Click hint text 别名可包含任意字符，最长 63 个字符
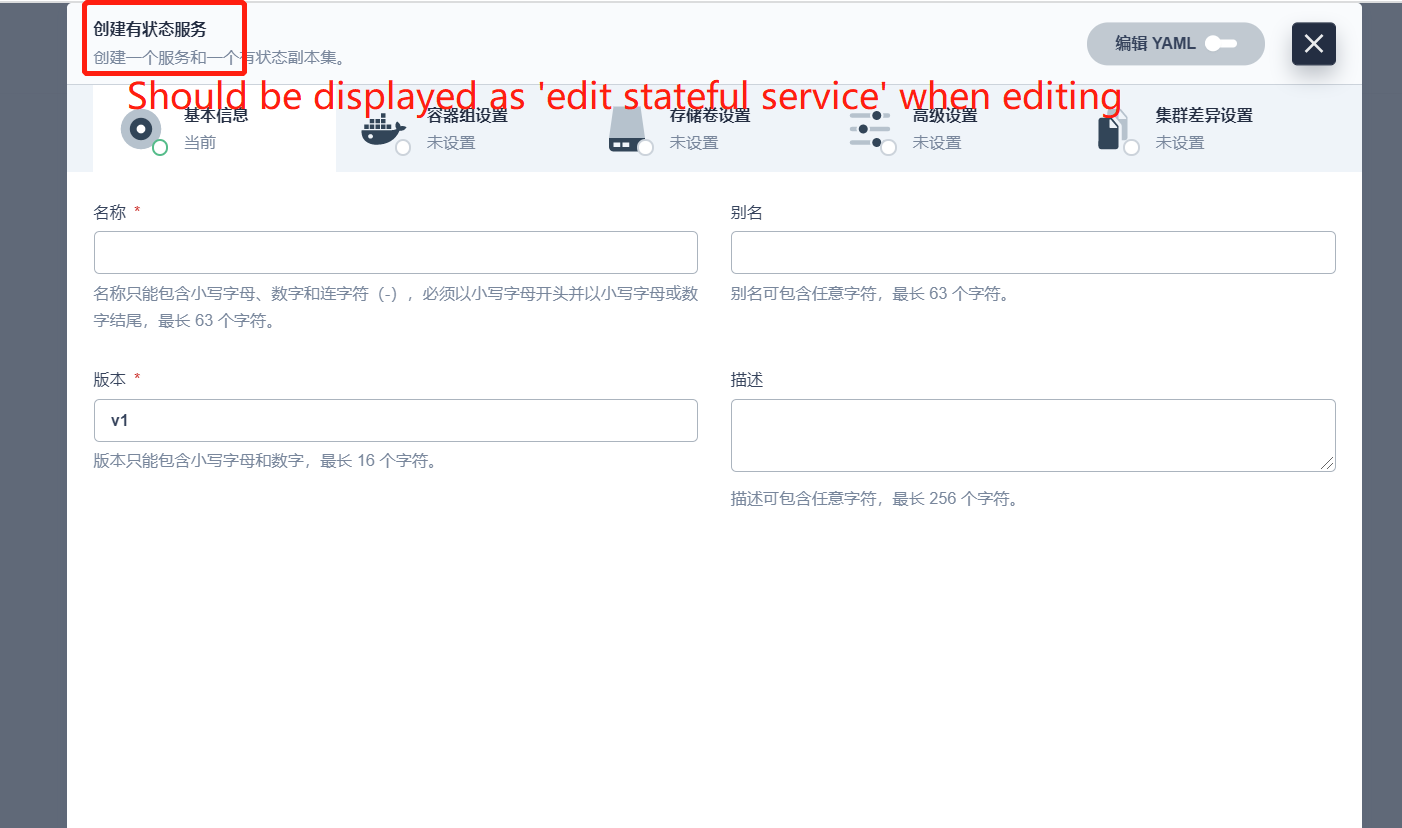The height and width of the screenshot is (828, 1402). [x=871, y=294]
